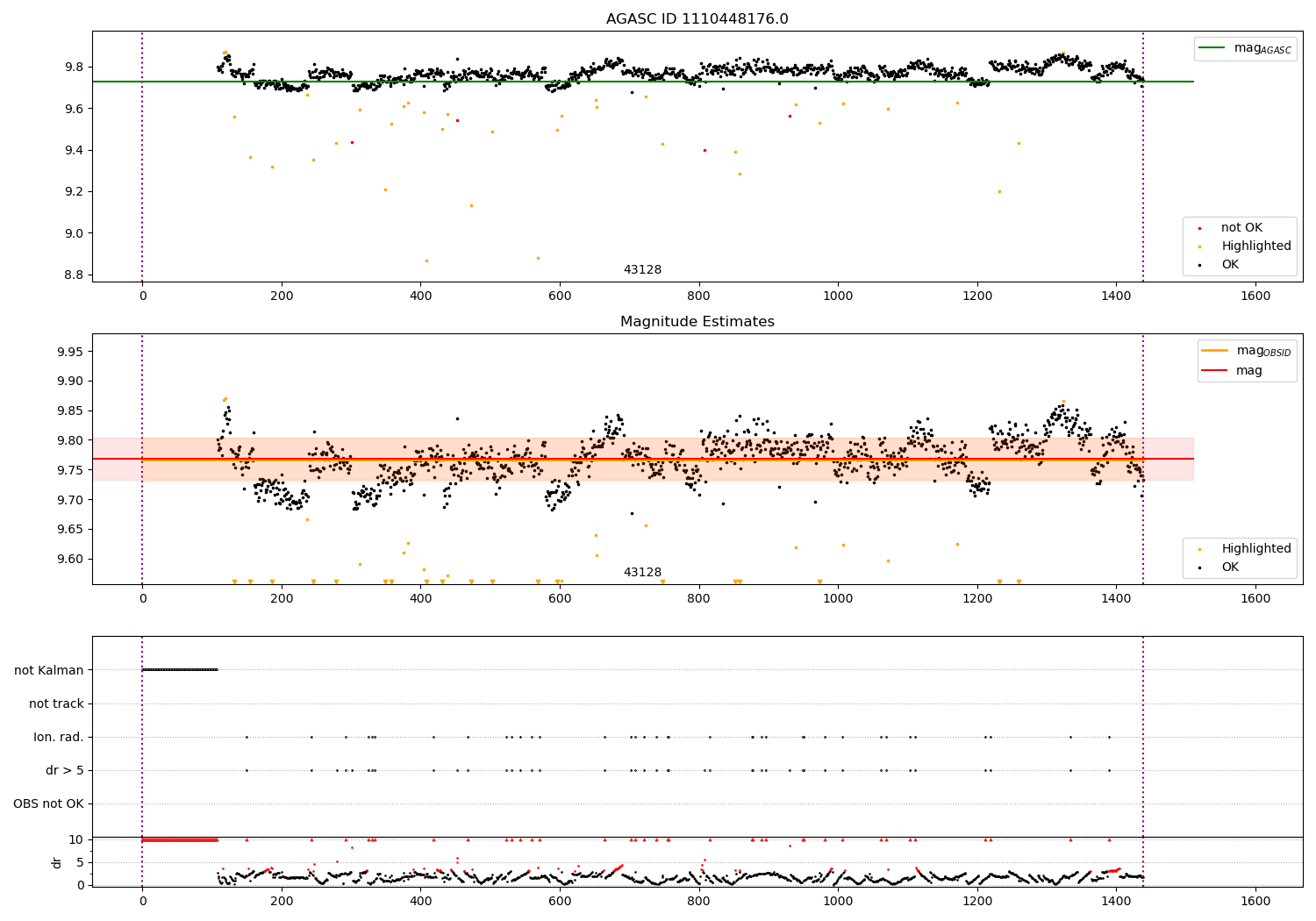Select the 9.95 y-axis tick label

tap(69, 352)
